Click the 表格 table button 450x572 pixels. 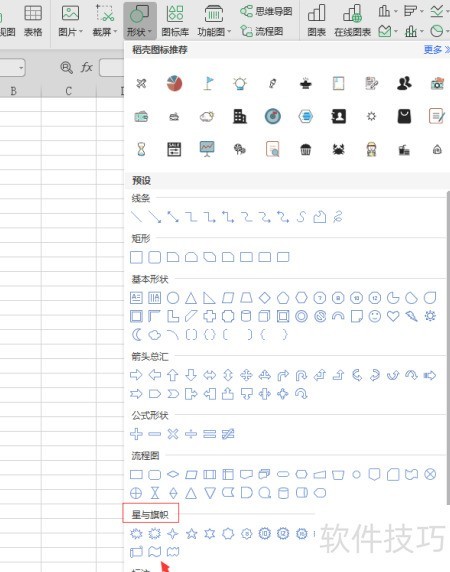click(33, 21)
